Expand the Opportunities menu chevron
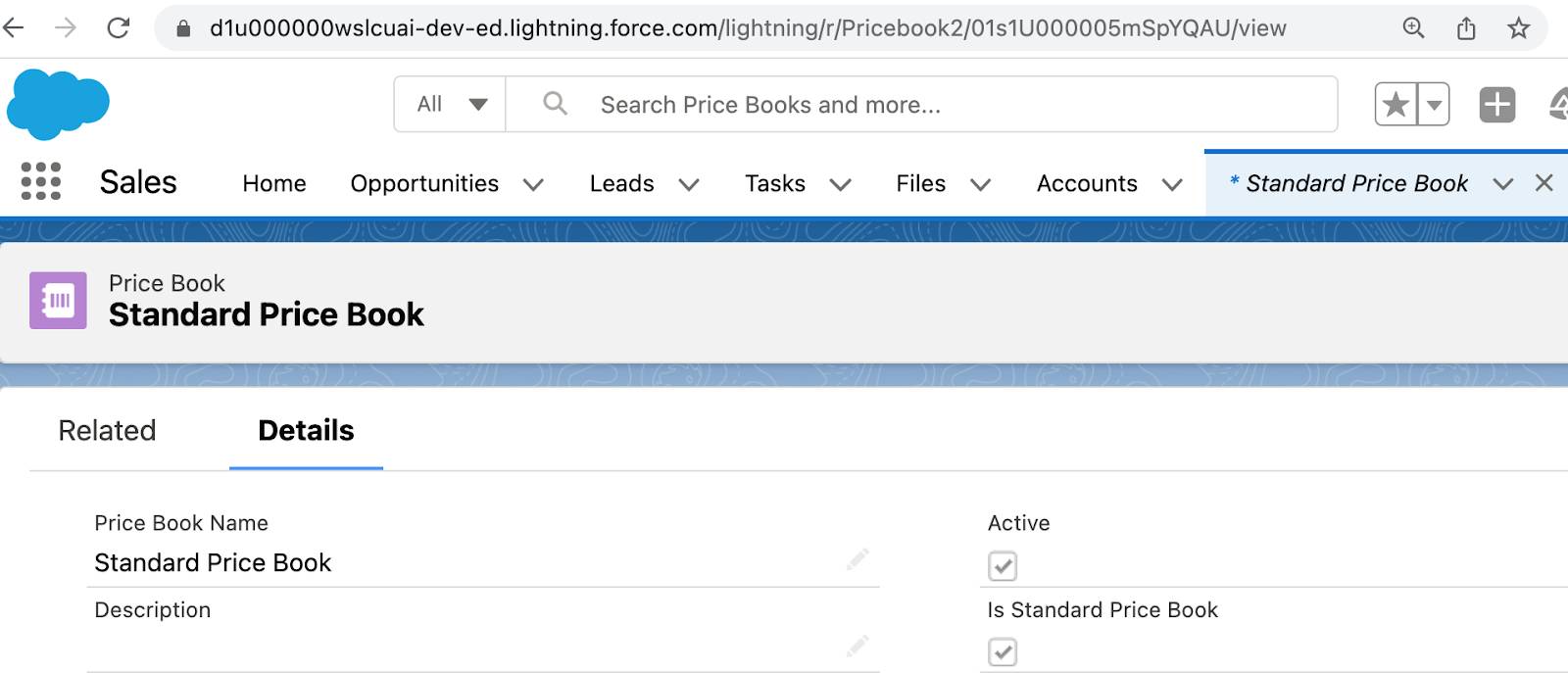 coord(533,184)
